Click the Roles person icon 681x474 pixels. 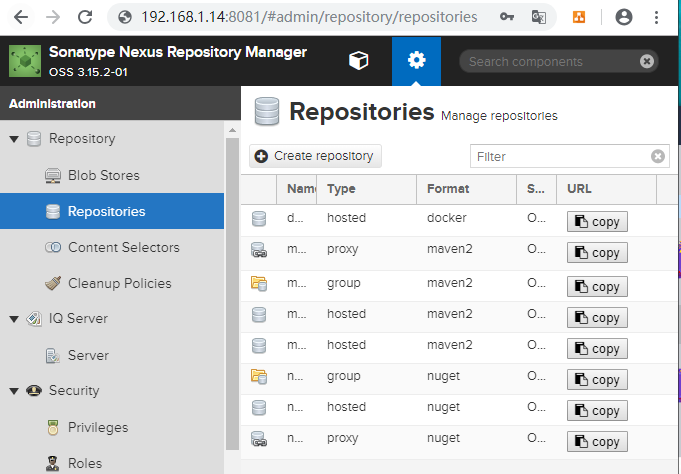53,464
